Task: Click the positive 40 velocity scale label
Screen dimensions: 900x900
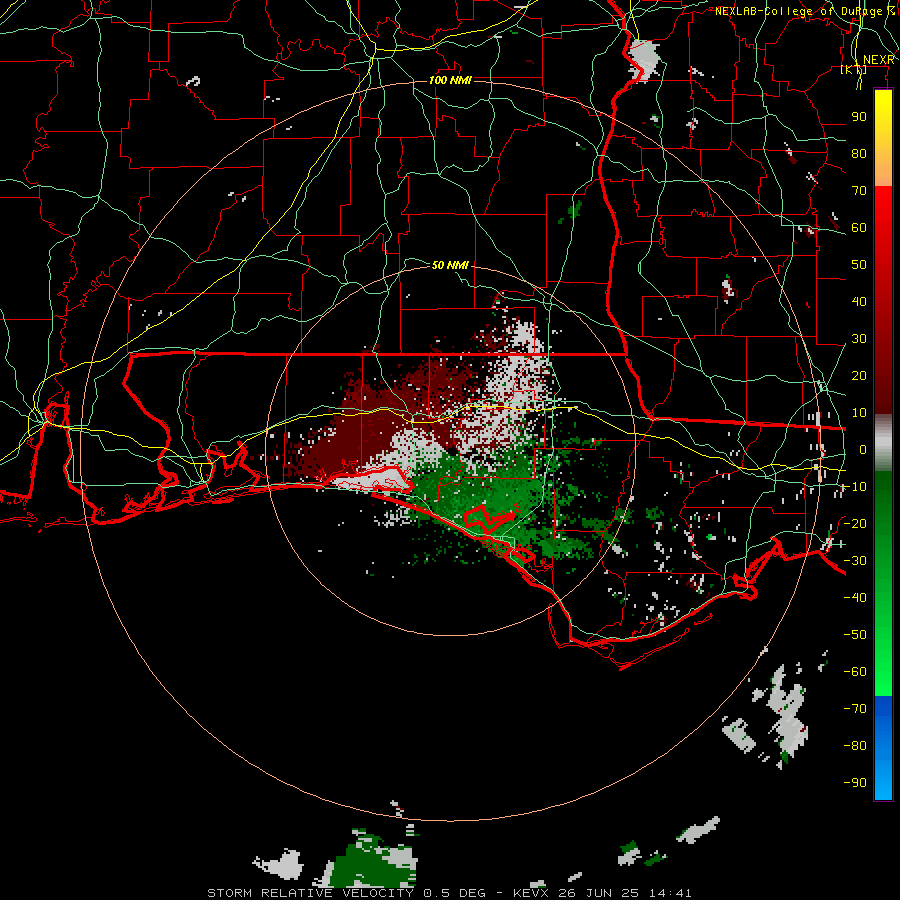Action: click(x=859, y=301)
